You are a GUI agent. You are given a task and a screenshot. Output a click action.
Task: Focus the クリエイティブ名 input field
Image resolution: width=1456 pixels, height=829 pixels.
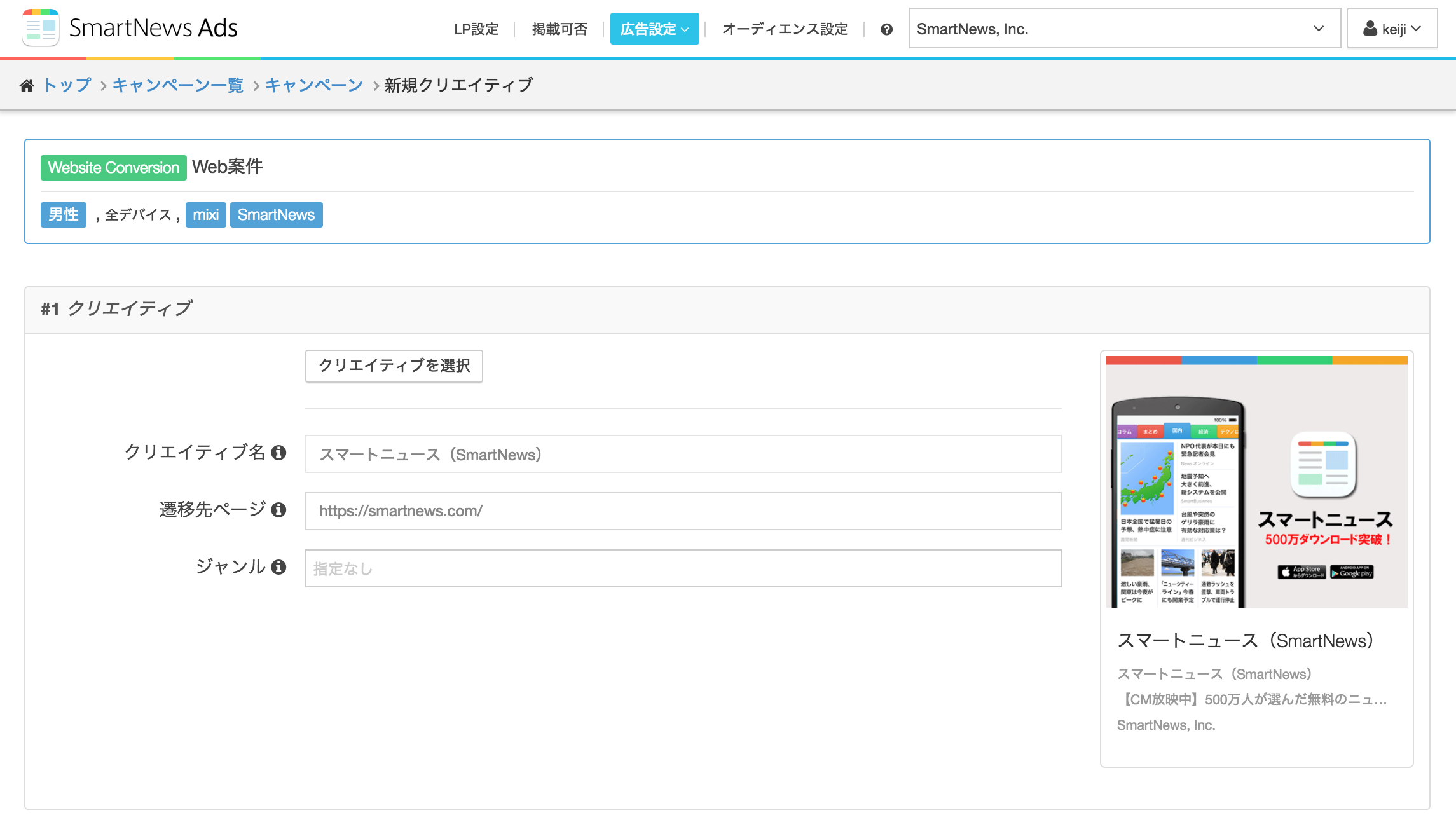683,454
